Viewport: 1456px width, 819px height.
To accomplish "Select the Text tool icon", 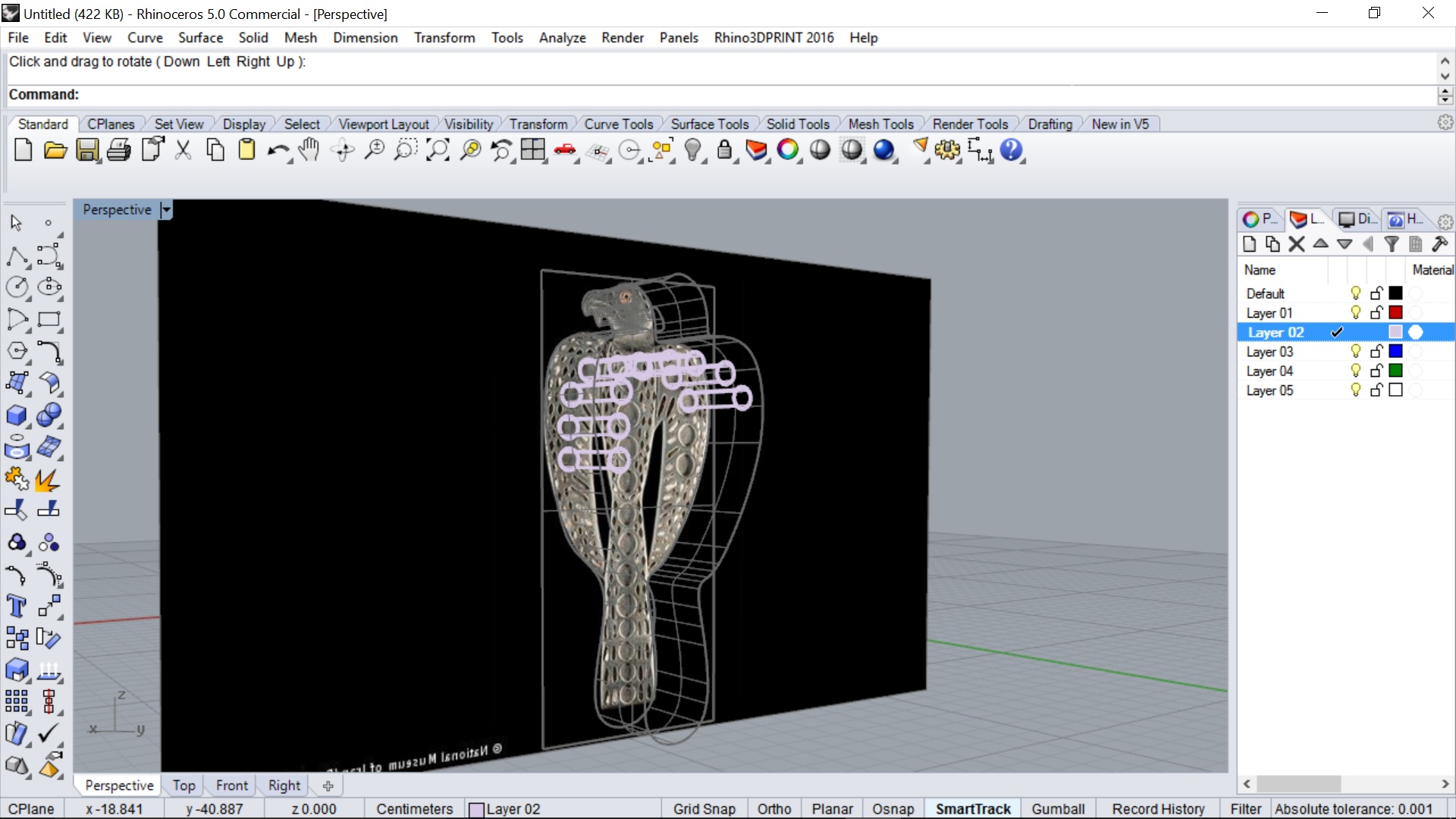I will tap(16, 606).
